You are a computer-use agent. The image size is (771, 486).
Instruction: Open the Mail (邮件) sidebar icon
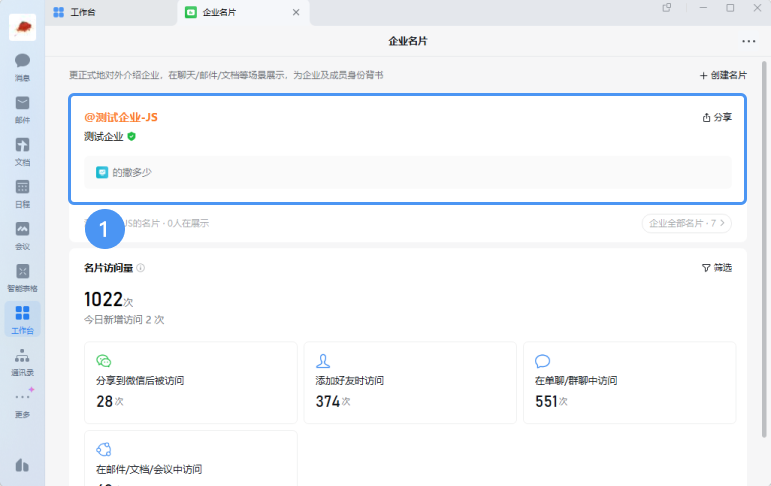pos(22,109)
